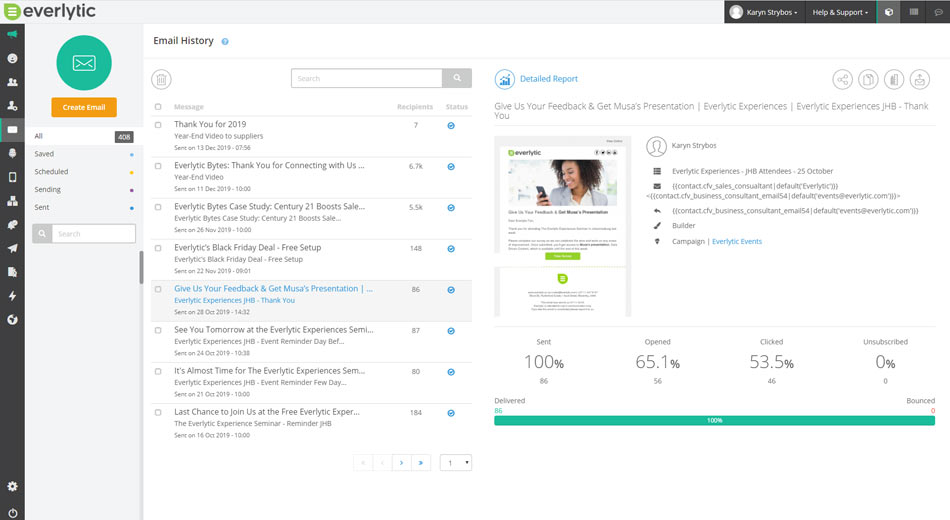Click the lightning bolt icon in left sidebar
This screenshot has height=520, width=950.
[12, 296]
